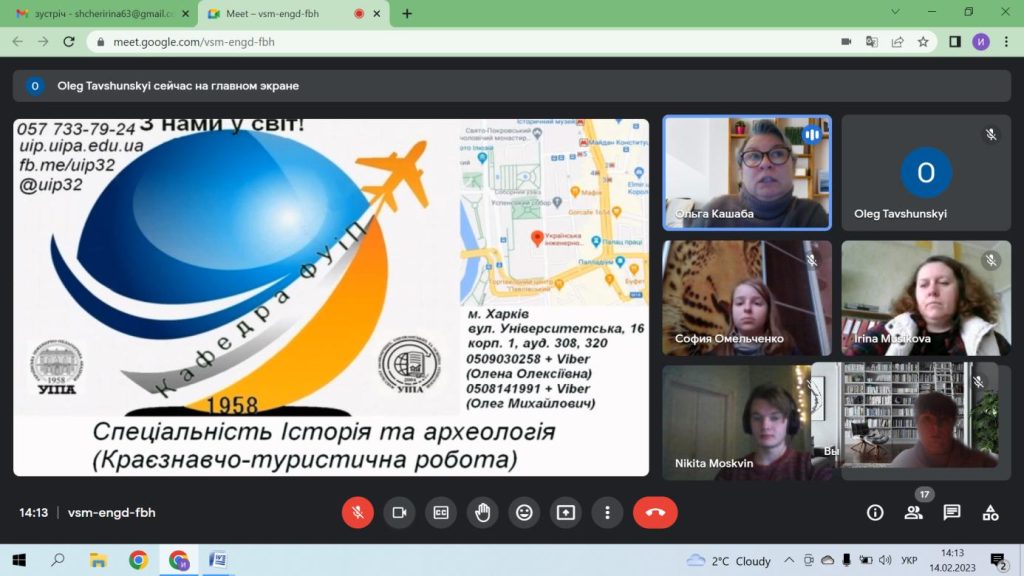Open Microsoft Word from the taskbar
The height and width of the screenshot is (576, 1024).
(218, 560)
